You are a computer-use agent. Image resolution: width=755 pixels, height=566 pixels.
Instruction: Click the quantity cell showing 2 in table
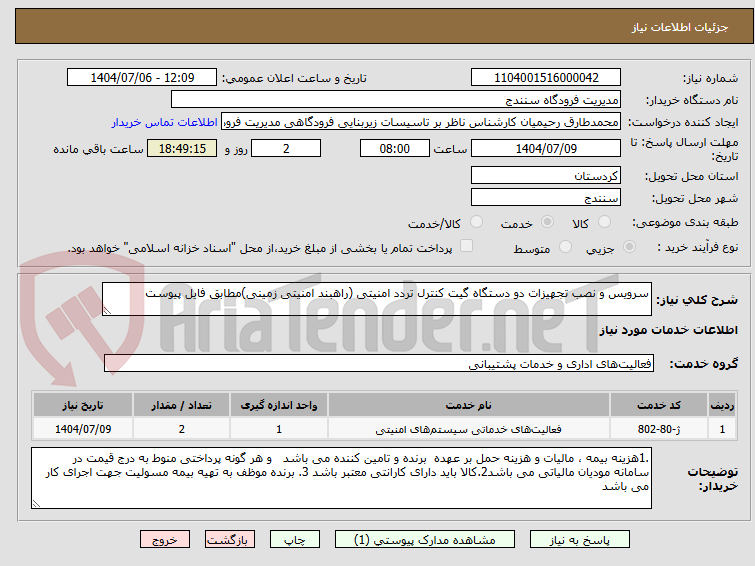pos(182,429)
